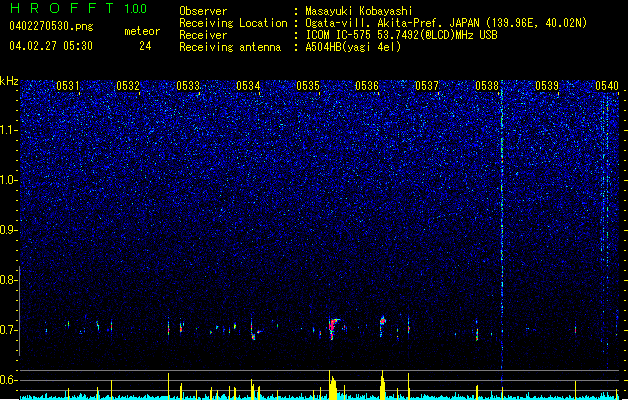Image resolution: width=629 pixels, height=400 pixels.
Task: Click the 1.0 kHz axis label
Action: pyautogui.click(x=9, y=180)
